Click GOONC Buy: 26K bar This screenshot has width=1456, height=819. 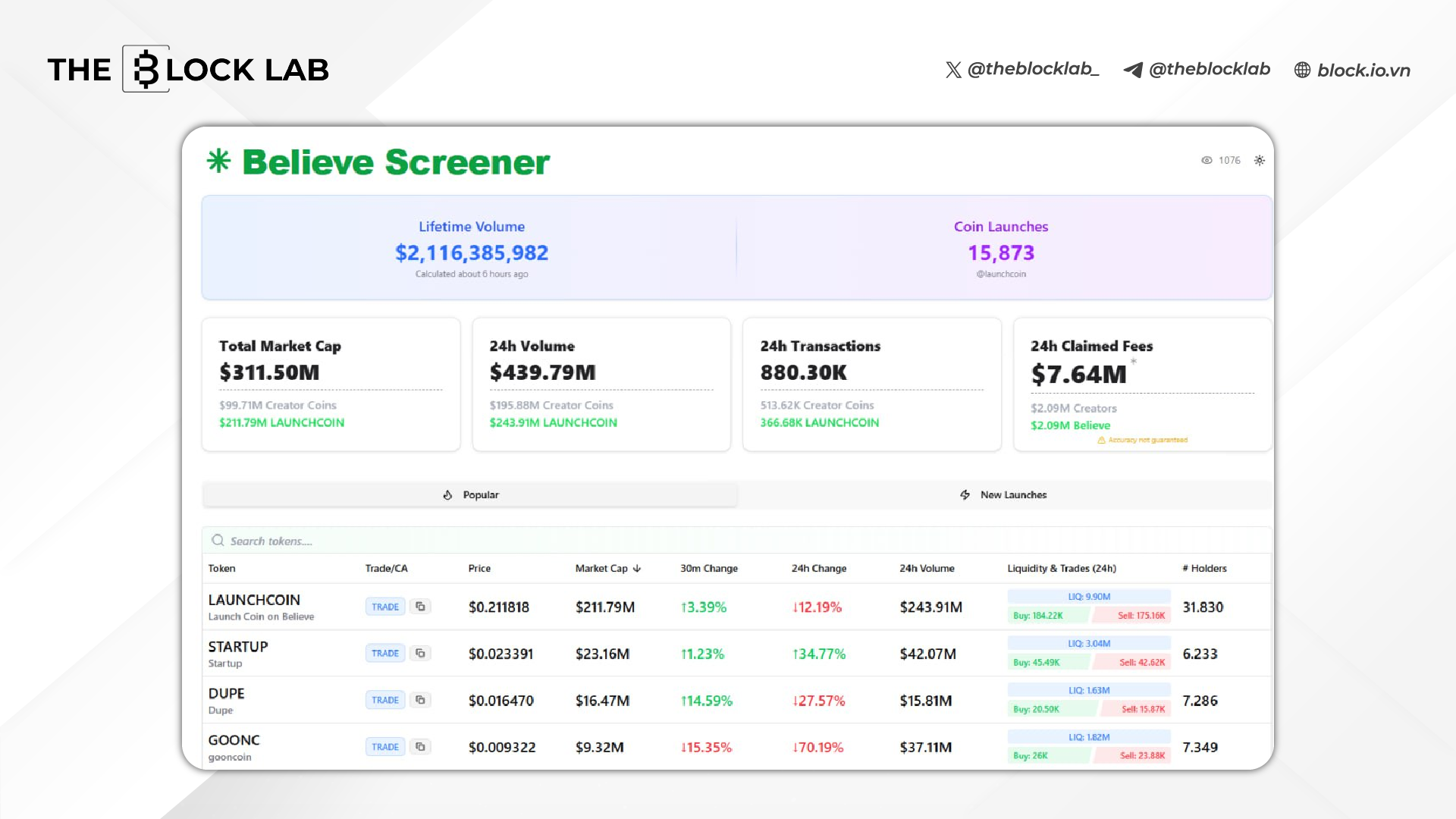[1050, 755]
